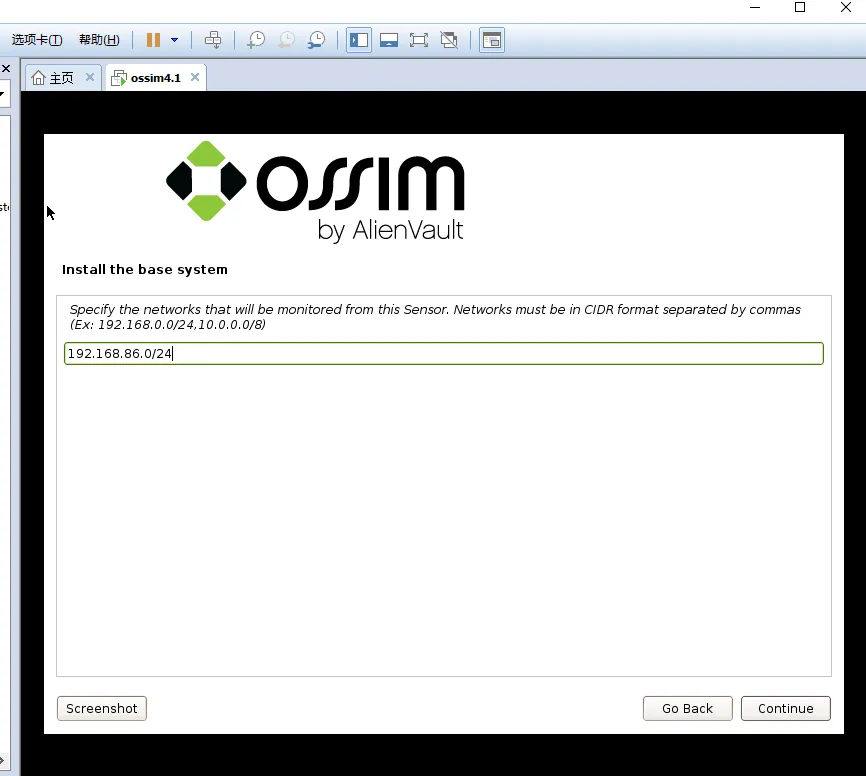Switch to Unity mode icon
Screen dimensions: 866x776
click(x=449, y=40)
